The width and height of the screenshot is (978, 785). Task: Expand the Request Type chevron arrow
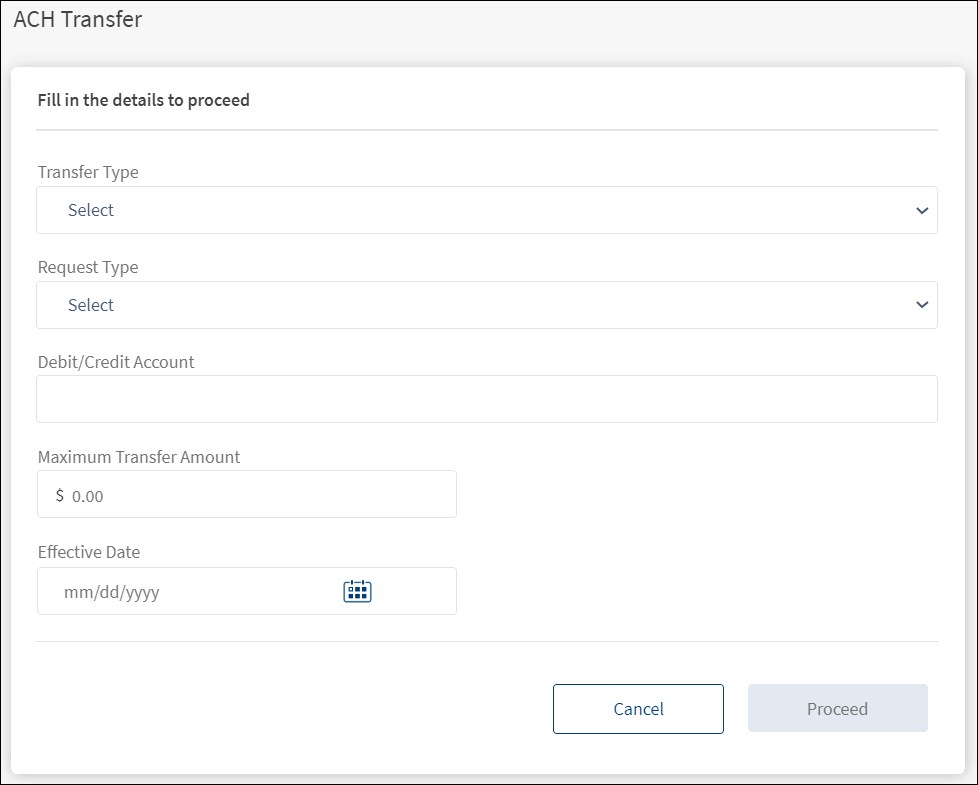tap(921, 305)
